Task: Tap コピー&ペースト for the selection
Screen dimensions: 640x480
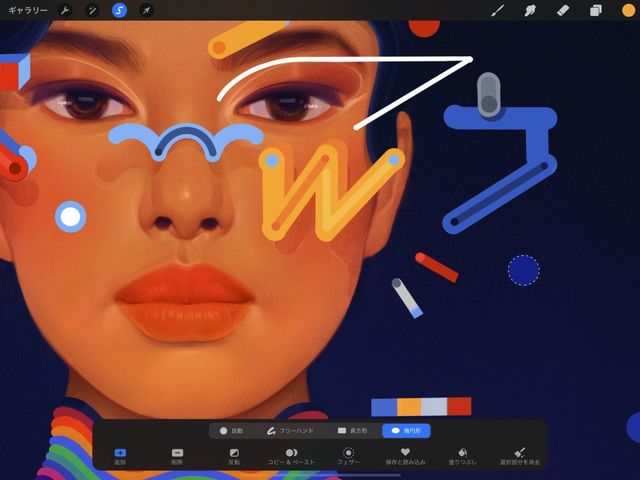Action: point(291,456)
